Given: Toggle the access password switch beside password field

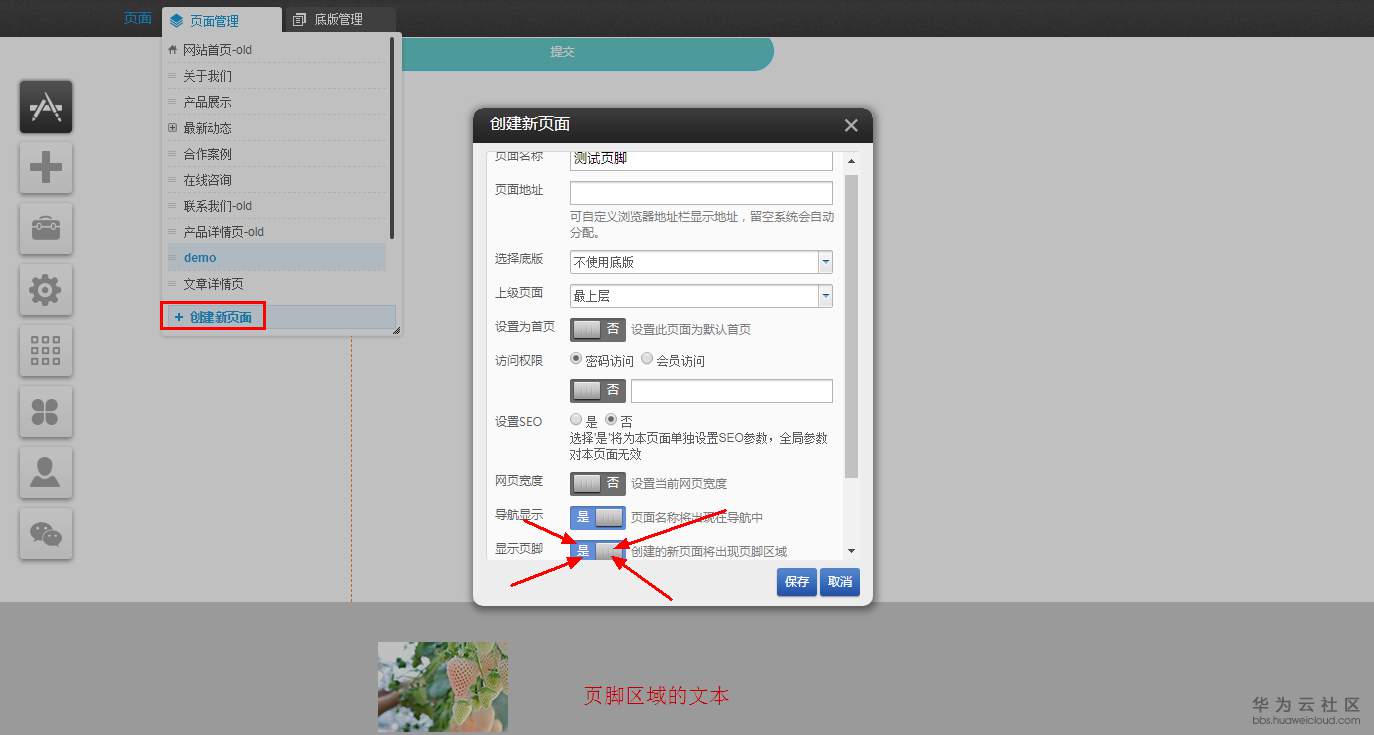Looking at the screenshot, I should 598,390.
